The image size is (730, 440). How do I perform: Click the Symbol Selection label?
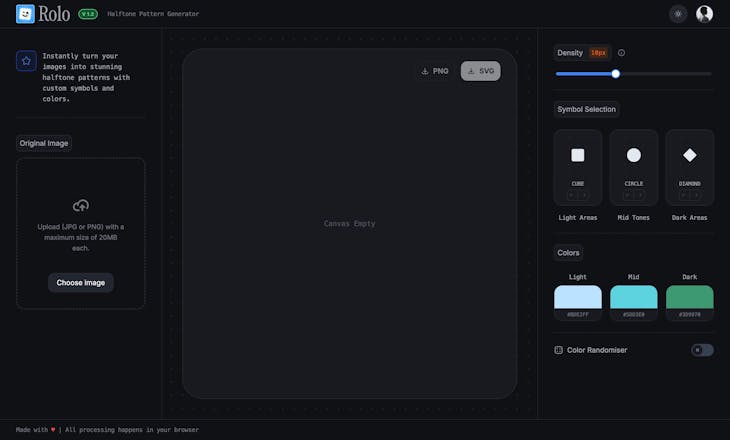(x=586, y=109)
